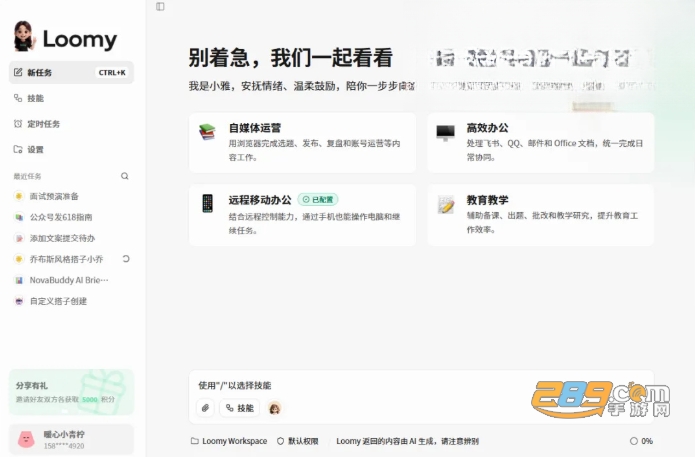Click the sidebar collapse icon at top
Screen dimensions: 695x457
pyautogui.click(x=160, y=6)
